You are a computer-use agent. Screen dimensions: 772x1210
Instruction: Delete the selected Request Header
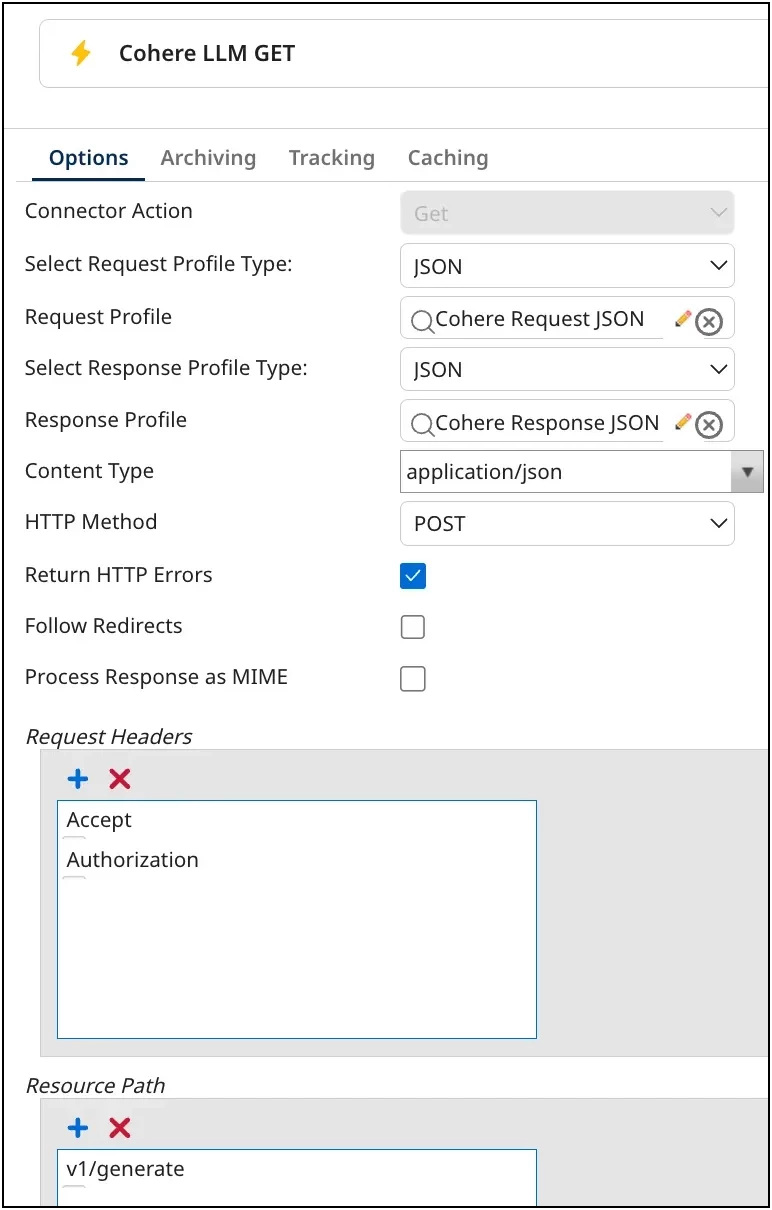pyautogui.click(x=120, y=779)
